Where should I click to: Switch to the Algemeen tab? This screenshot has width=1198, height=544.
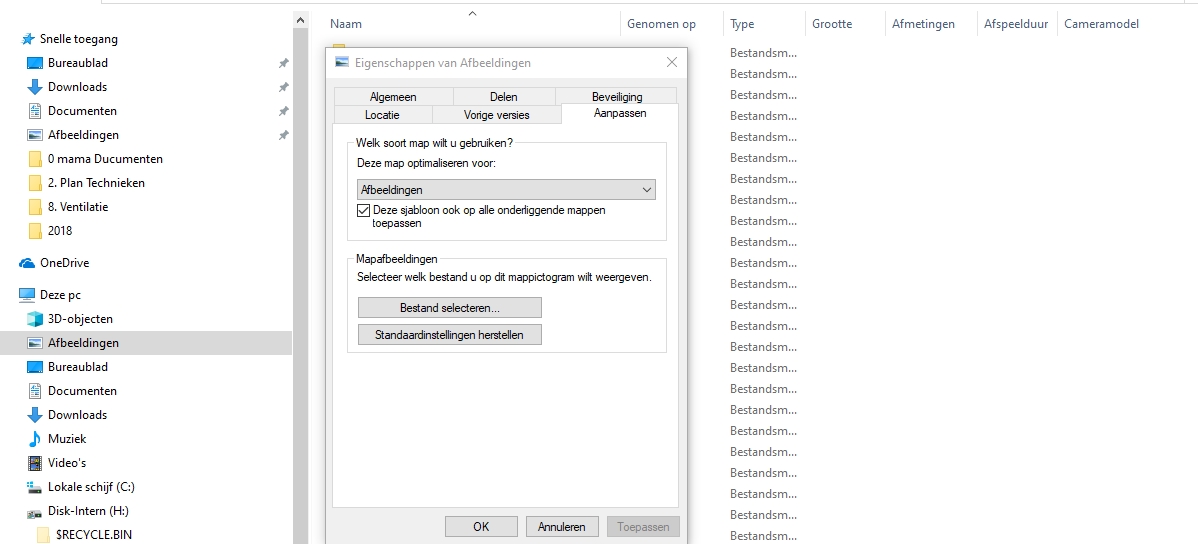(393, 97)
